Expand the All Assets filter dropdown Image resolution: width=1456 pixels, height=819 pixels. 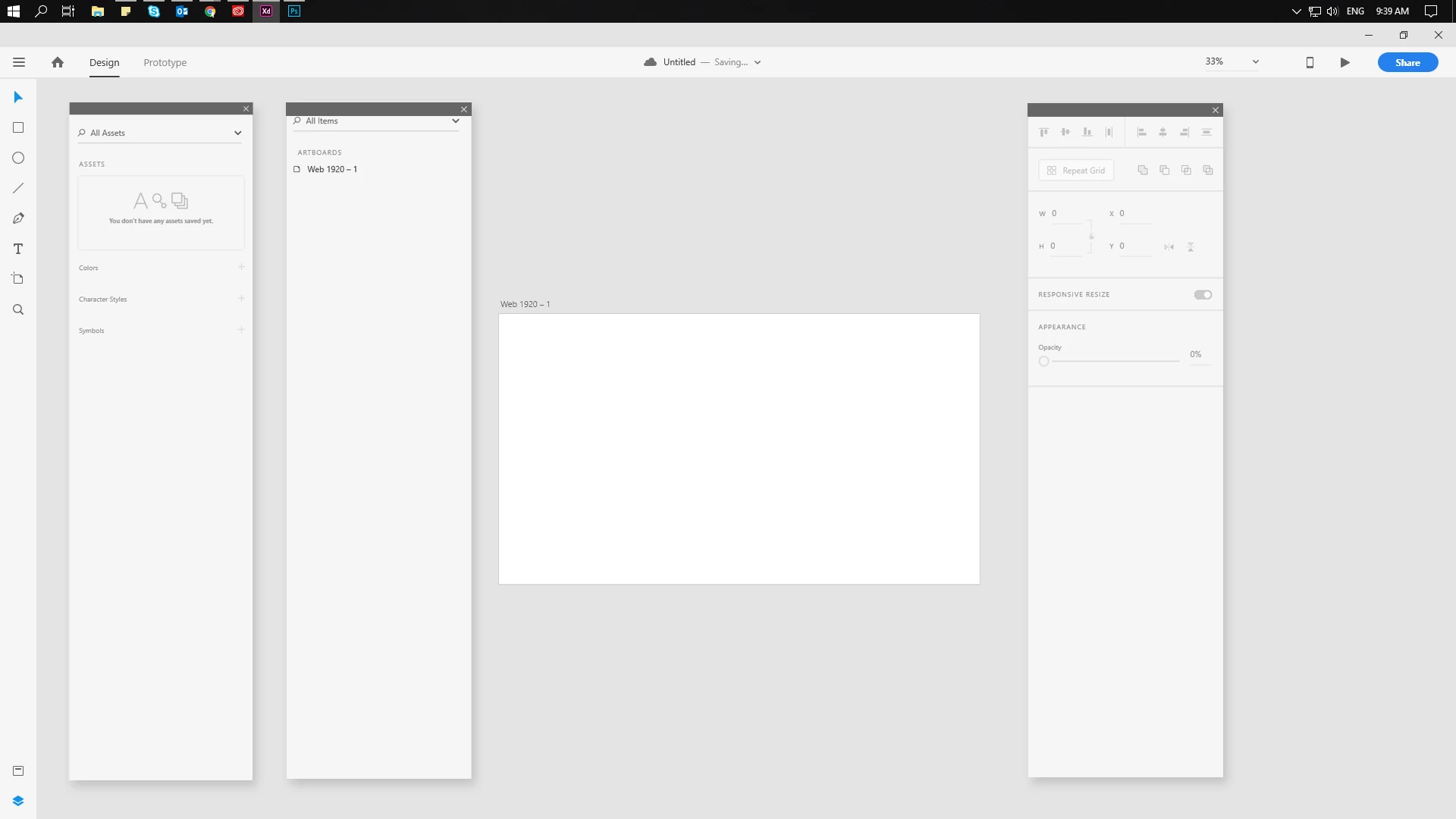click(237, 133)
